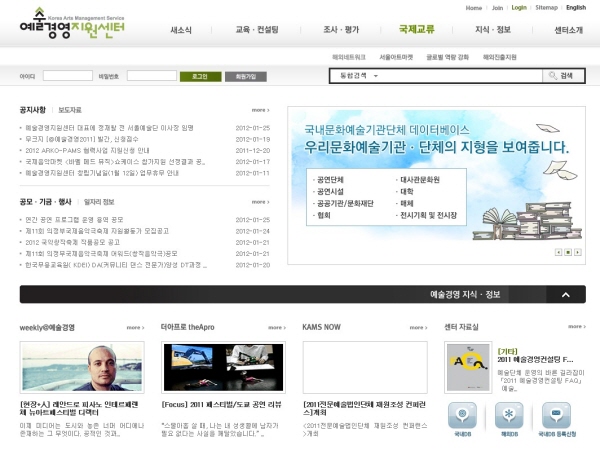Click the Join link at top
600x455 pixels.
point(497,8)
